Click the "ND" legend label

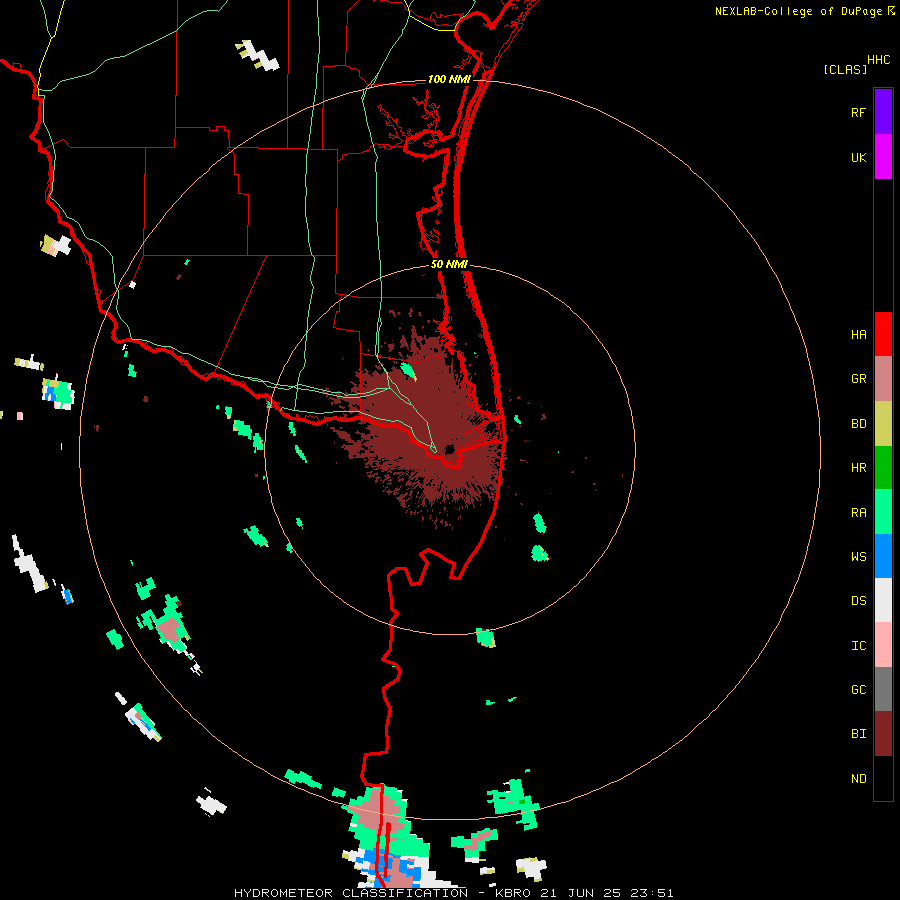(x=858, y=778)
